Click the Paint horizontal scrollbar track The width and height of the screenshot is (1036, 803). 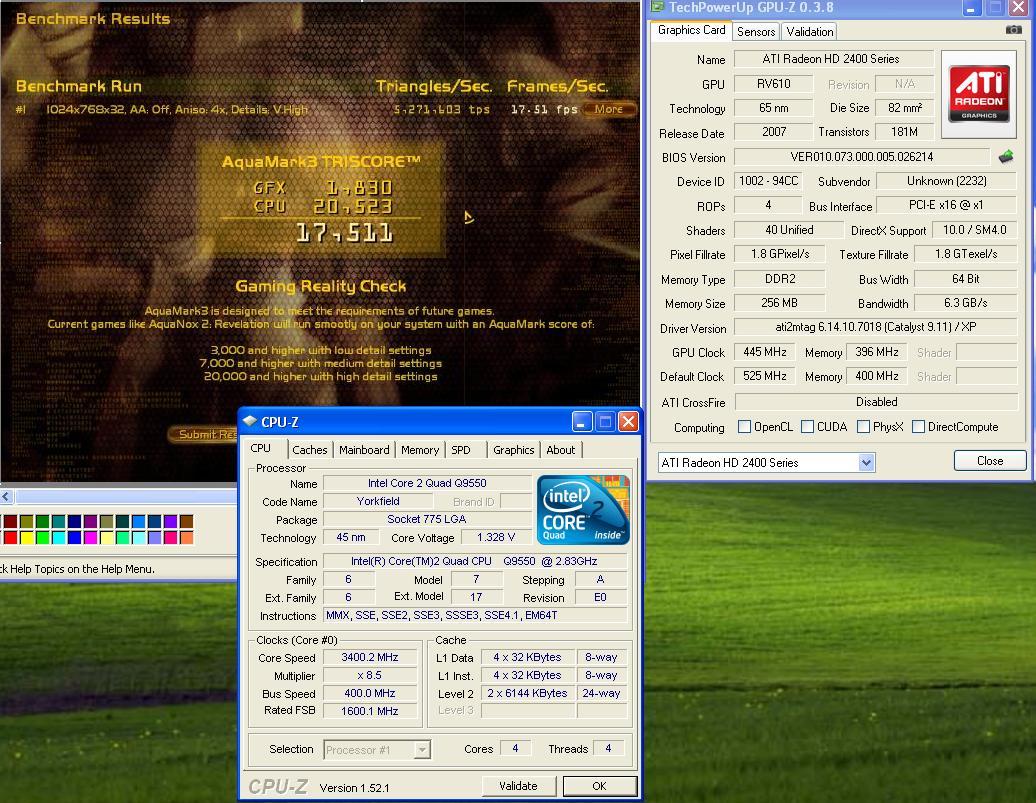125,496
